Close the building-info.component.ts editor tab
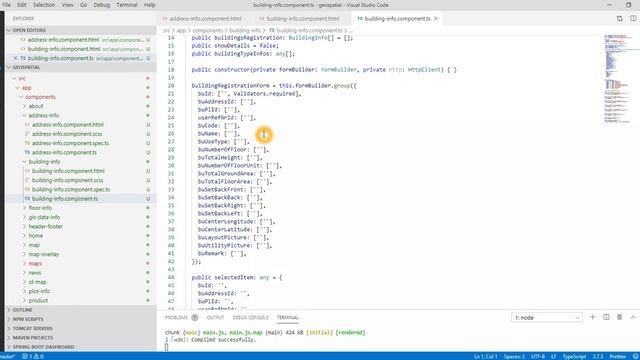The width and height of the screenshot is (640, 360). click(436, 18)
